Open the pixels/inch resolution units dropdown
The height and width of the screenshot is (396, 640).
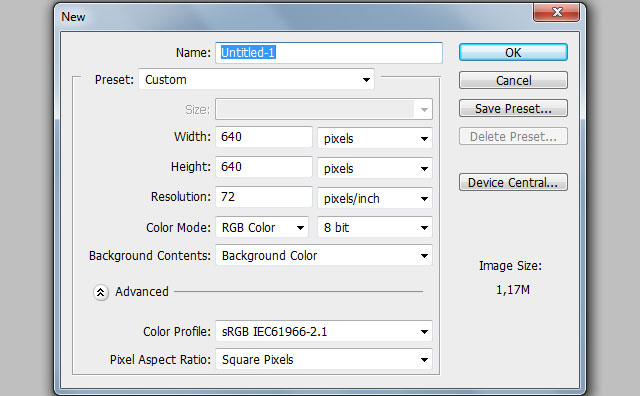click(375, 199)
